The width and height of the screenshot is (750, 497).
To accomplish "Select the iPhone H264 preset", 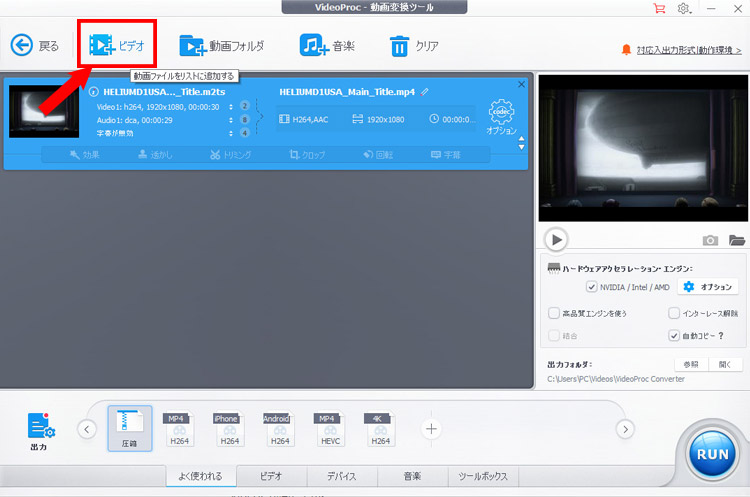I will (229, 429).
